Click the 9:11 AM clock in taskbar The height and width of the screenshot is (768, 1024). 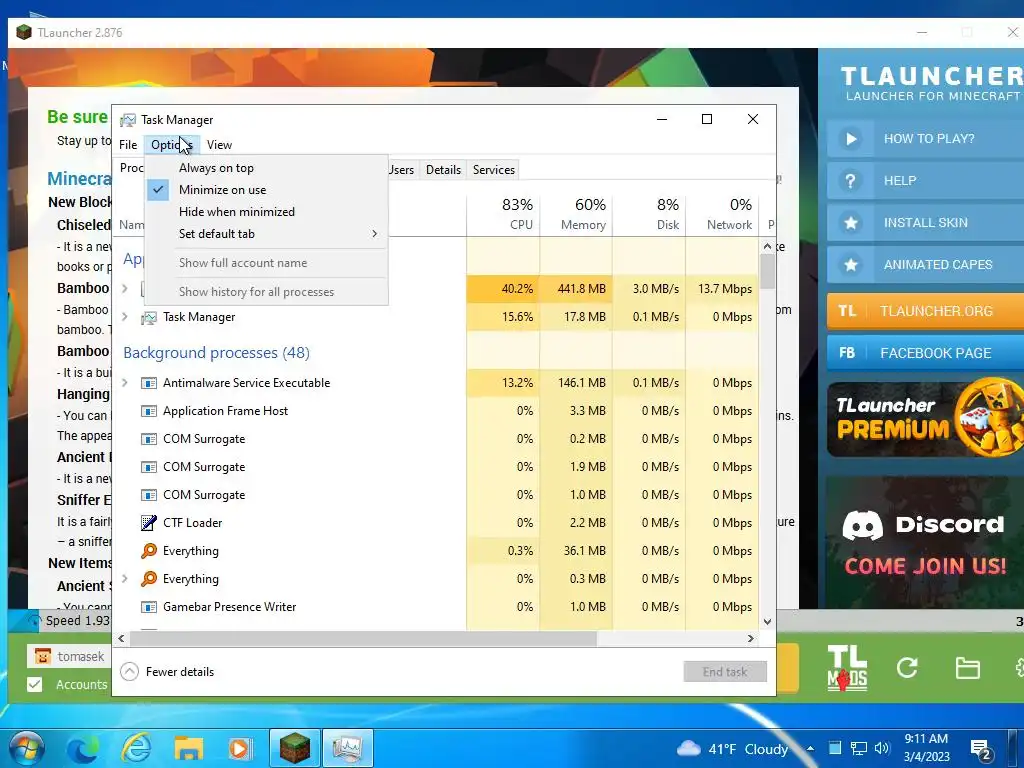point(926,739)
